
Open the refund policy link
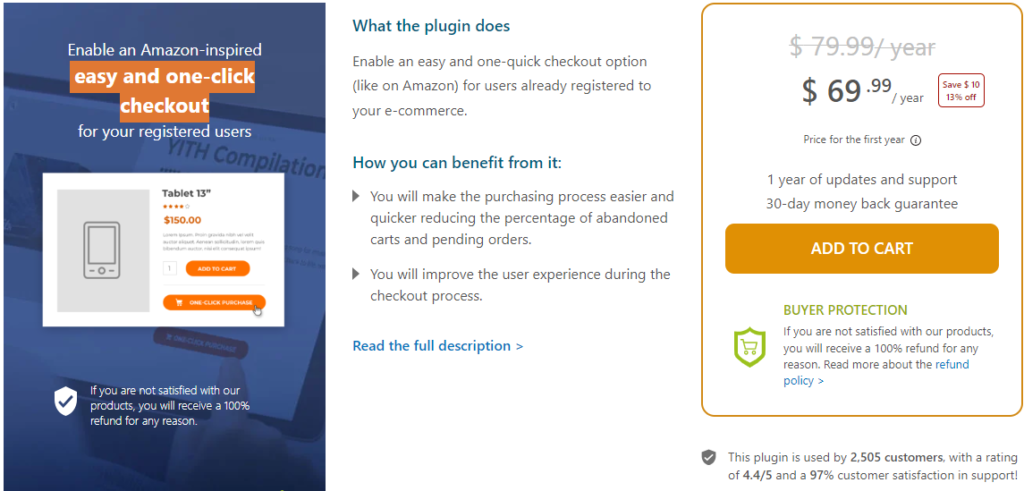[x=876, y=372]
